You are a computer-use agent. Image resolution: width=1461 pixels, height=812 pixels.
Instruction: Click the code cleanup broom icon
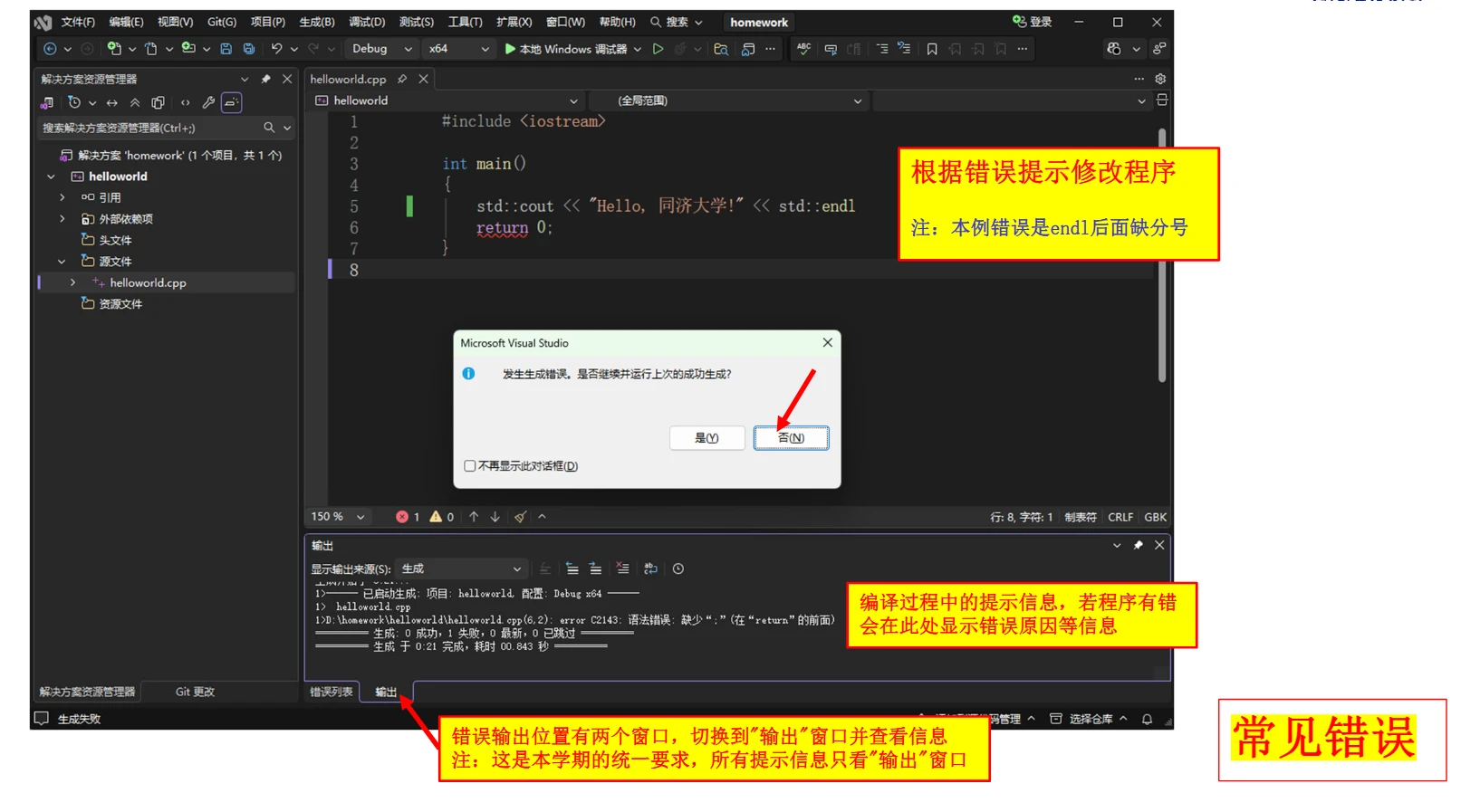520,517
